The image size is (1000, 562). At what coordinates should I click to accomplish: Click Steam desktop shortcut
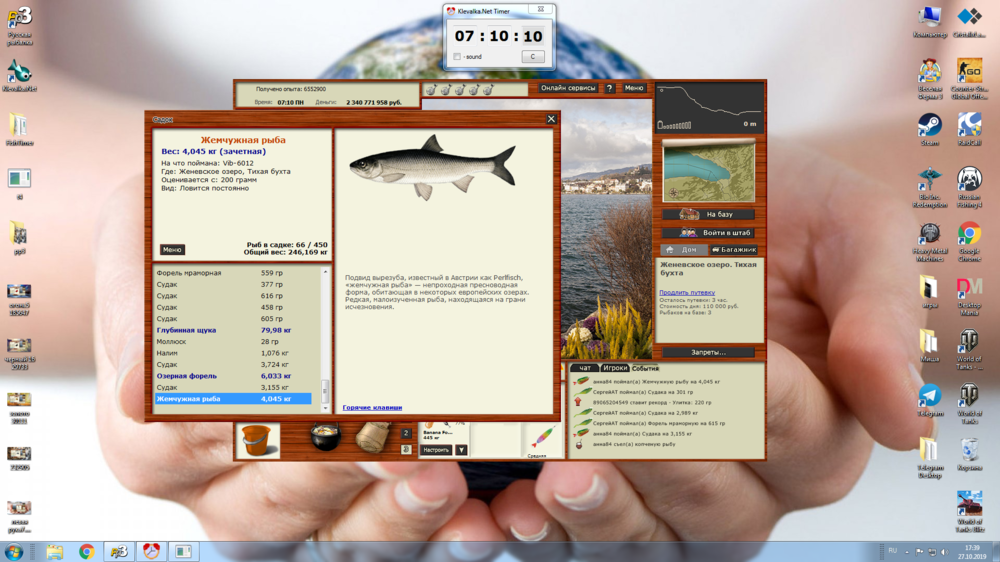(x=929, y=127)
